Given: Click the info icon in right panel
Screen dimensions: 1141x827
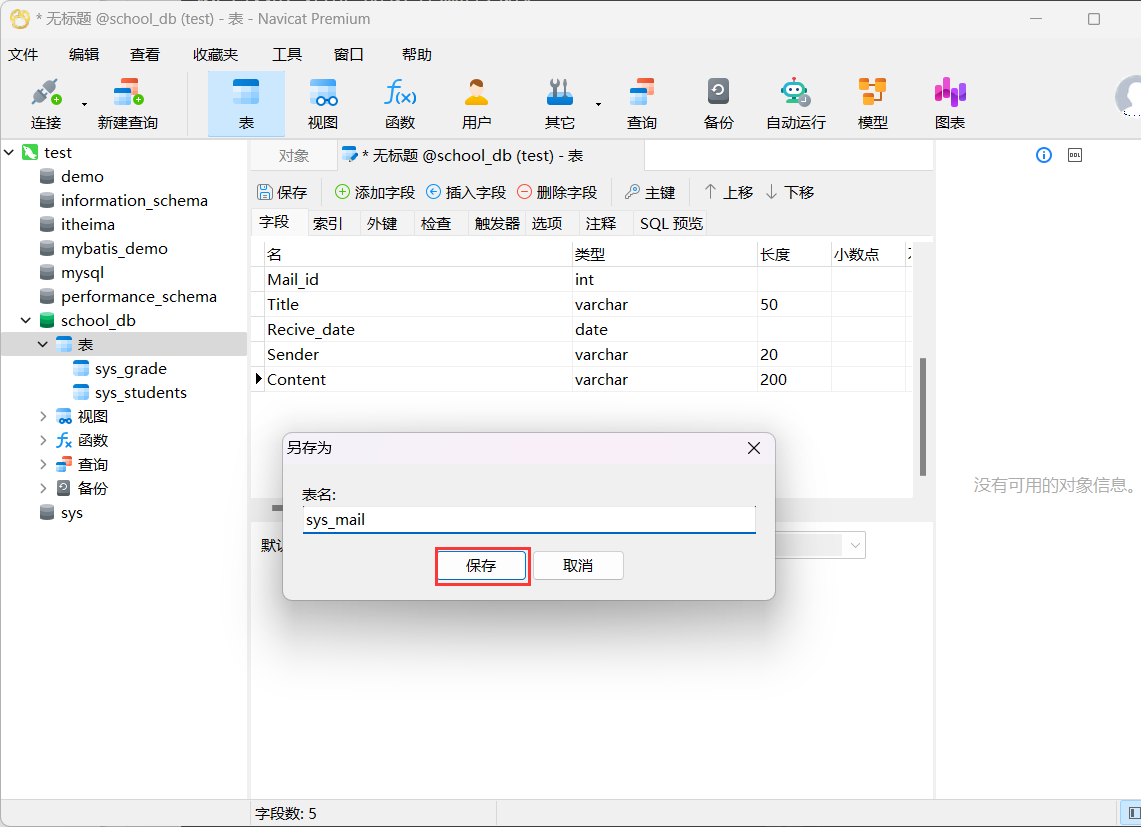Looking at the screenshot, I should coord(1044,155).
